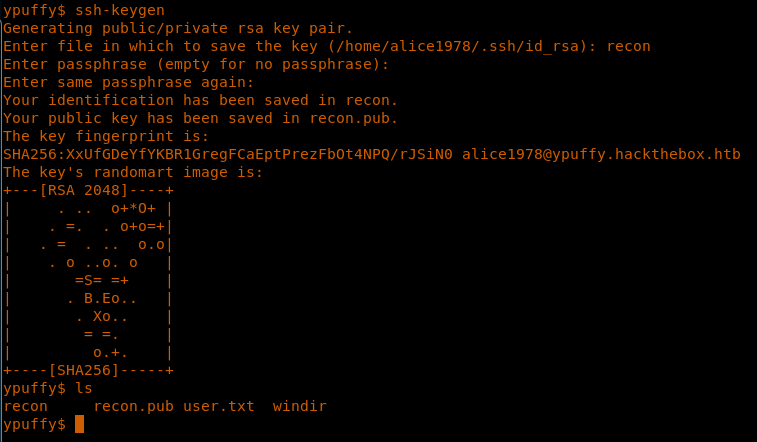This screenshot has width=757, height=442.
Task: Click the 'Generating public/private rsa key pair.' line
Action: coord(174,28)
